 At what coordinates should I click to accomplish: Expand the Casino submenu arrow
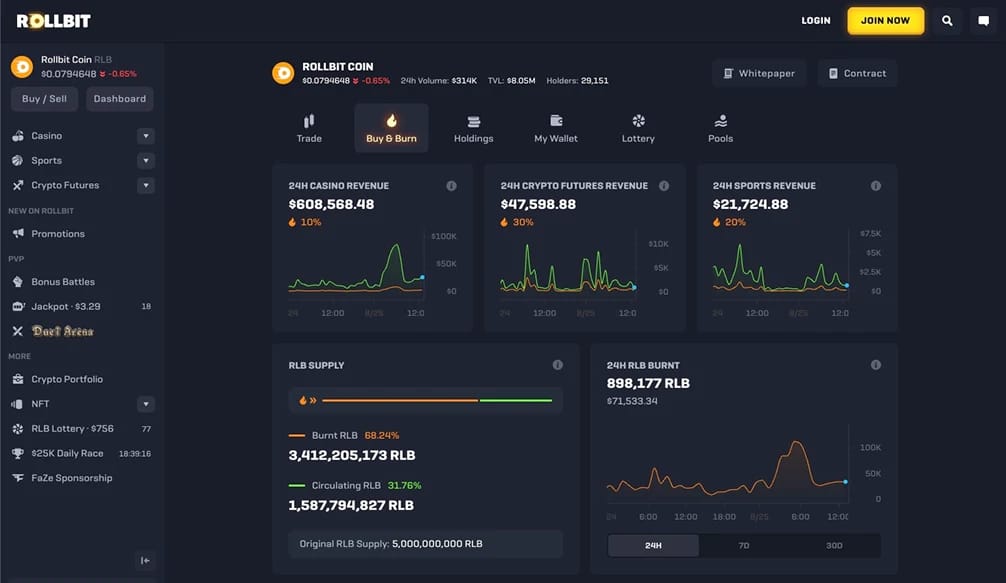click(x=146, y=136)
